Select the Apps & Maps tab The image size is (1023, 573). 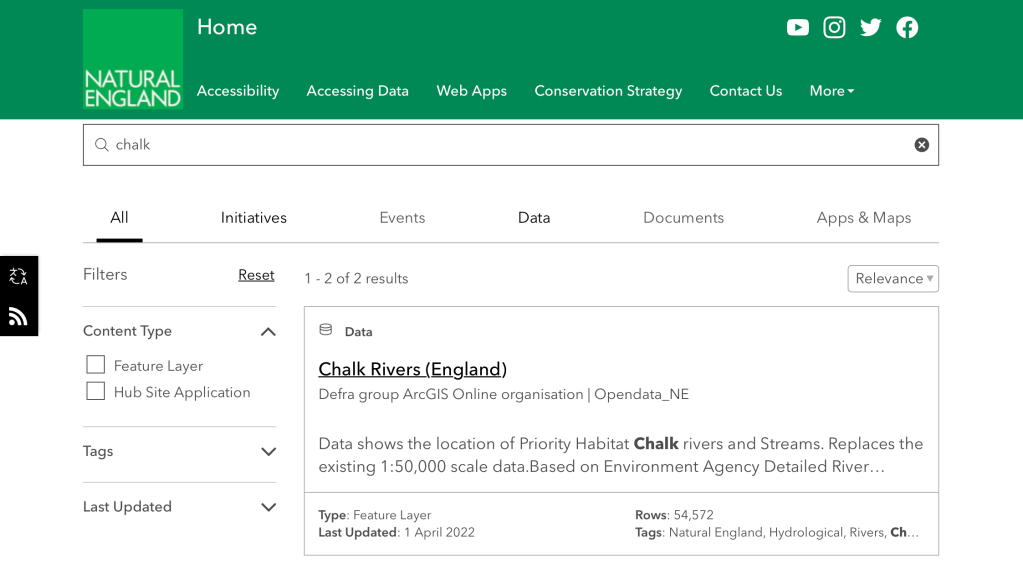pyautogui.click(x=863, y=218)
